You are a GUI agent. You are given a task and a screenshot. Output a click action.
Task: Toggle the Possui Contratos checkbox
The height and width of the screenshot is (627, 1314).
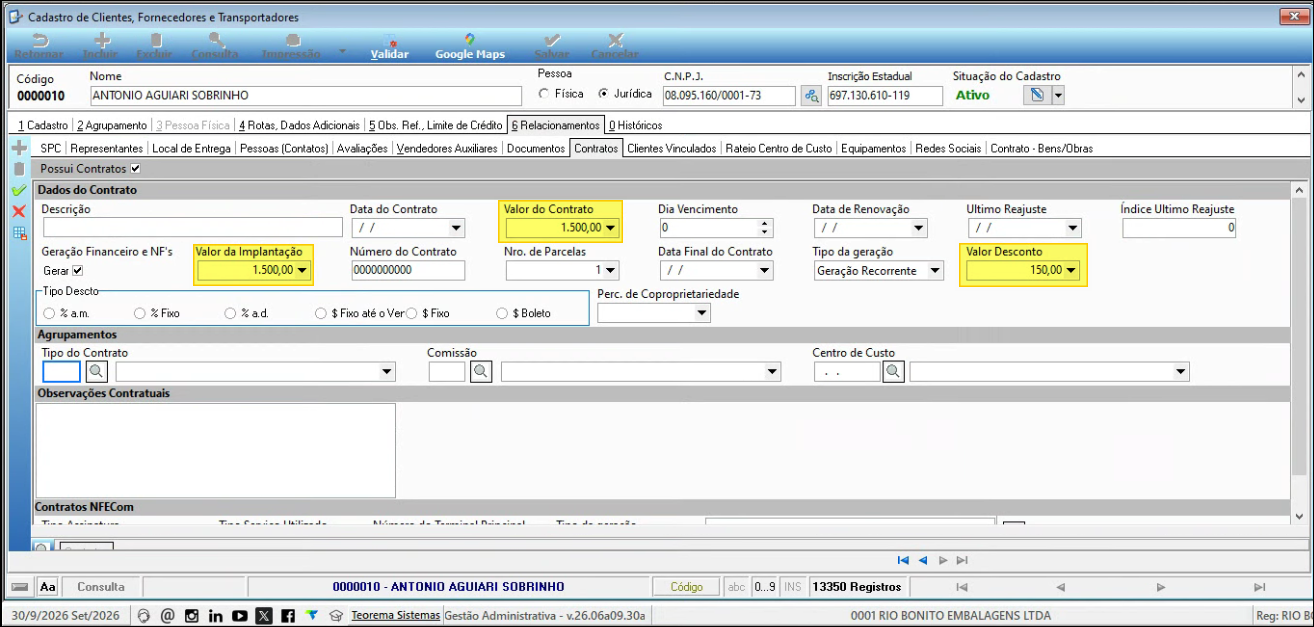tap(135, 169)
